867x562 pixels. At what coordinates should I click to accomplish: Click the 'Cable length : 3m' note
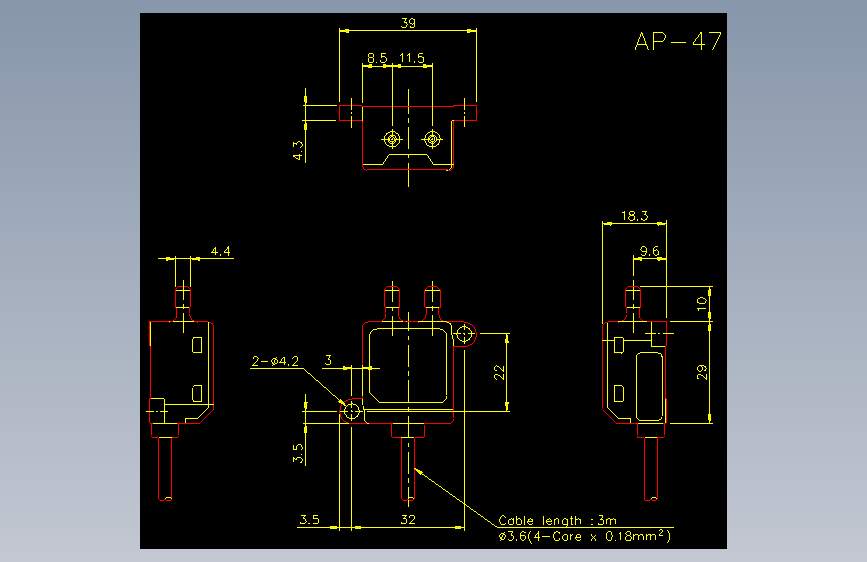point(557,521)
